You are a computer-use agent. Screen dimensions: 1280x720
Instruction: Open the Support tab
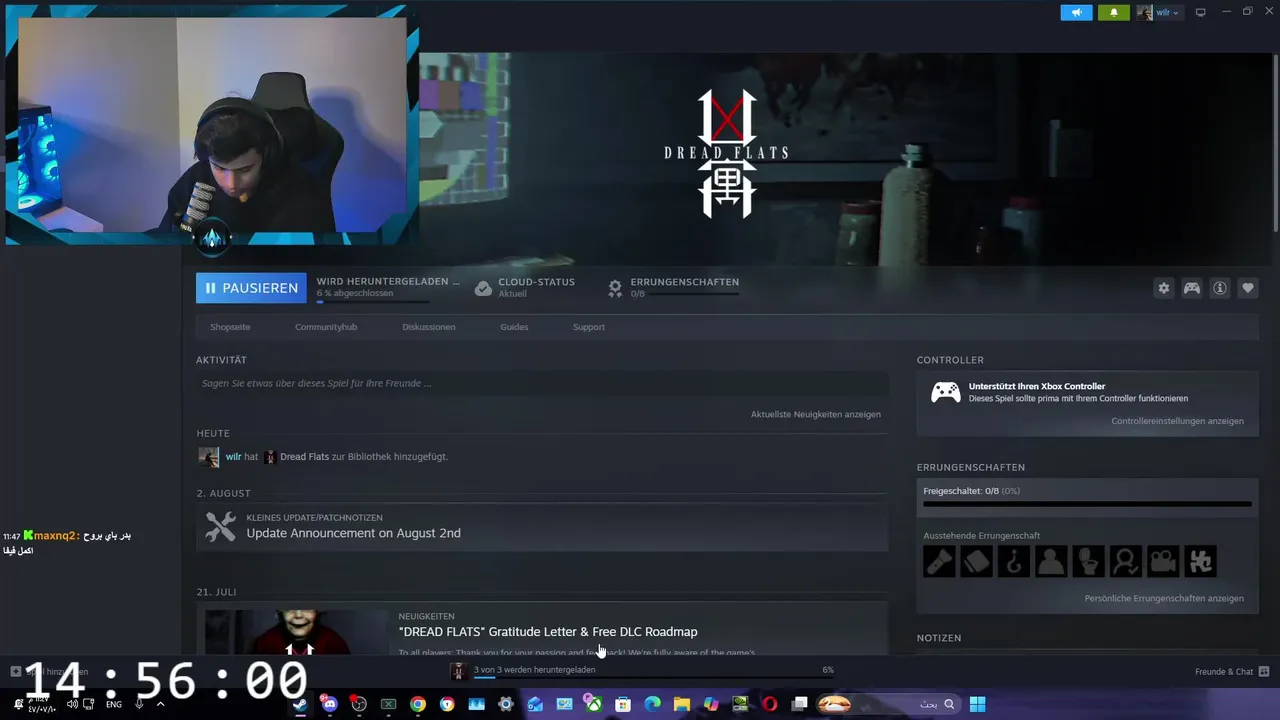(x=589, y=327)
